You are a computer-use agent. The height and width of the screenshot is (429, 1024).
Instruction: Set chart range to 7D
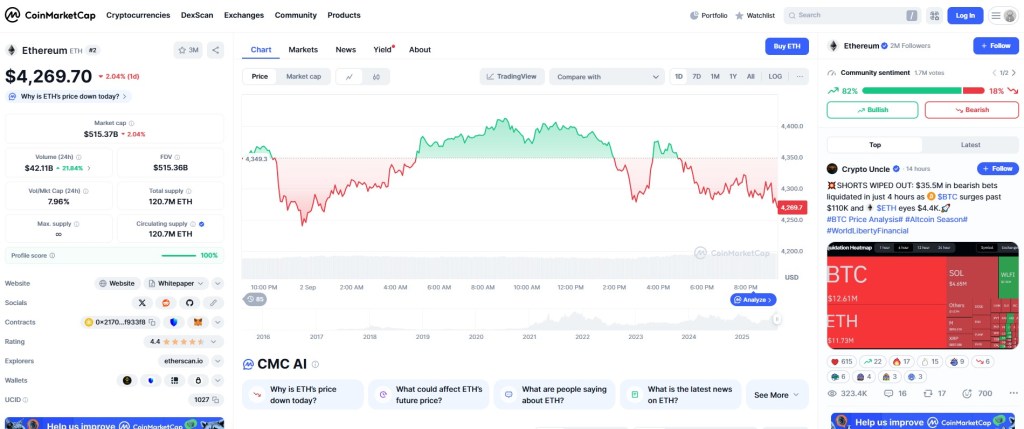click(697, 76)
